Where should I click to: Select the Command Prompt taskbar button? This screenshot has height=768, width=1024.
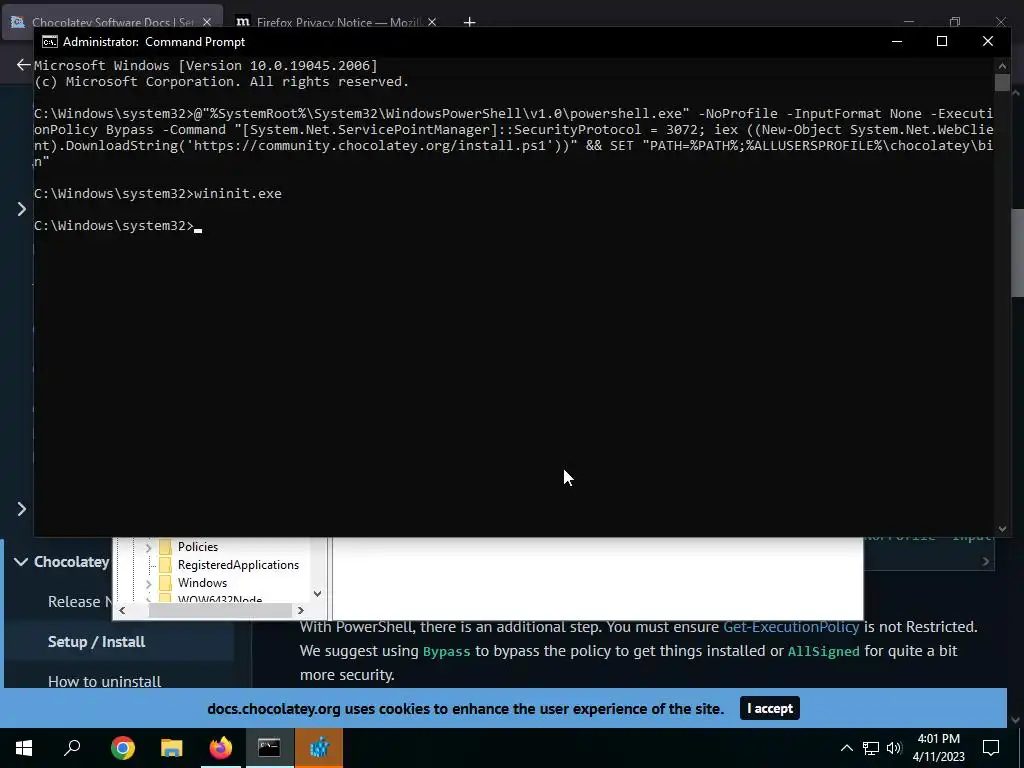click(x=269, y=748)
